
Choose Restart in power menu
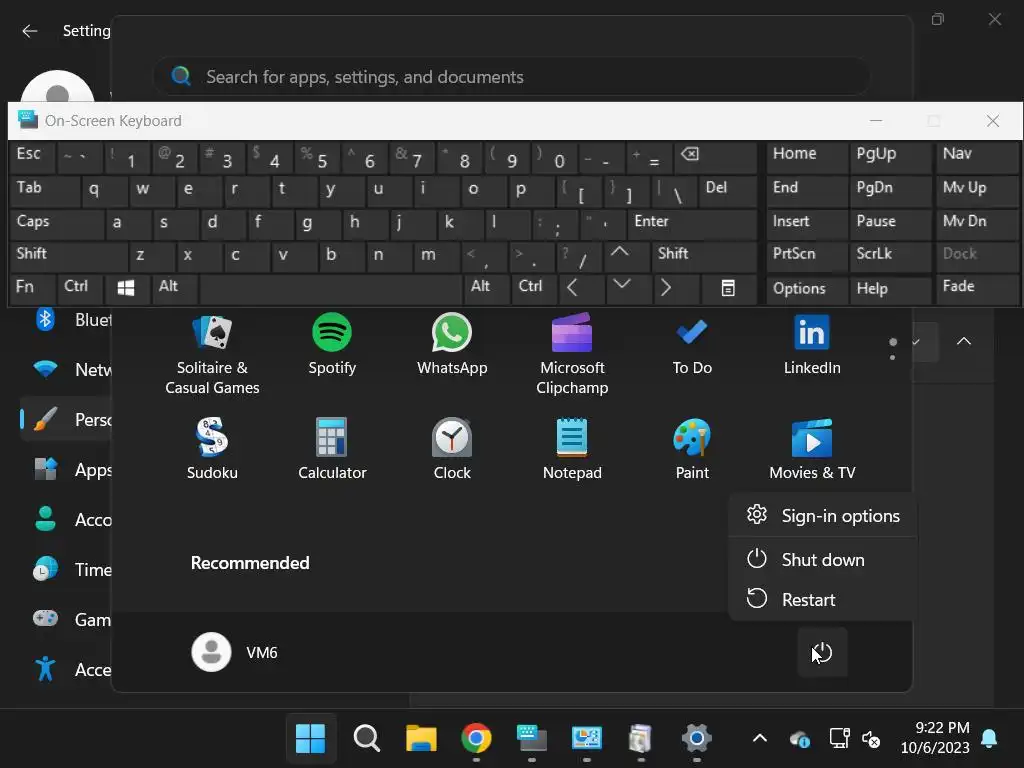click(x=823, y=599)
